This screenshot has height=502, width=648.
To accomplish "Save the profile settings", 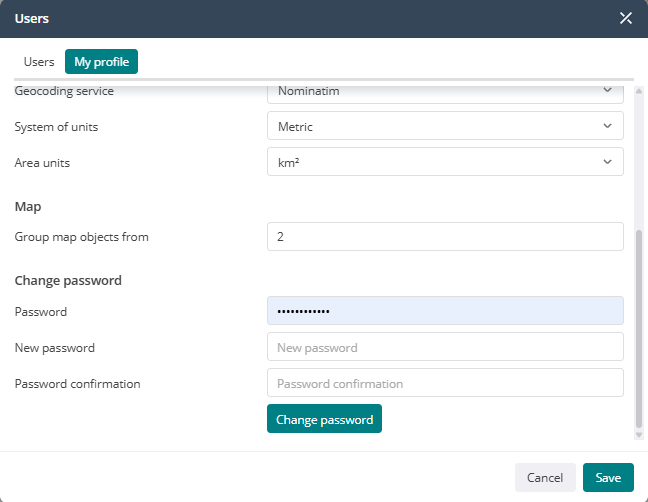I will pos(608,478).
